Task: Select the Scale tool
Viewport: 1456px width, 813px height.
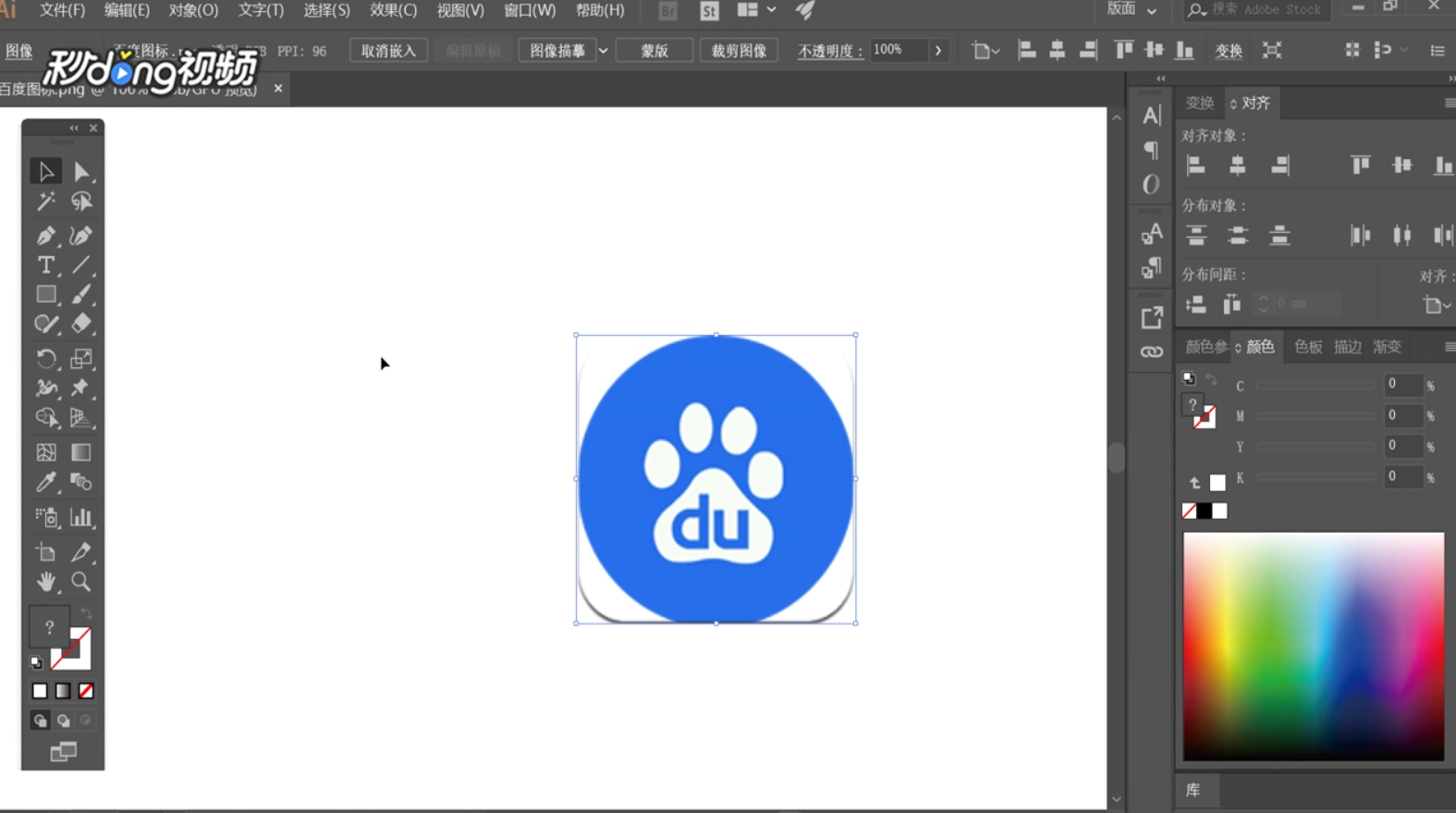Action: point(81,359)
